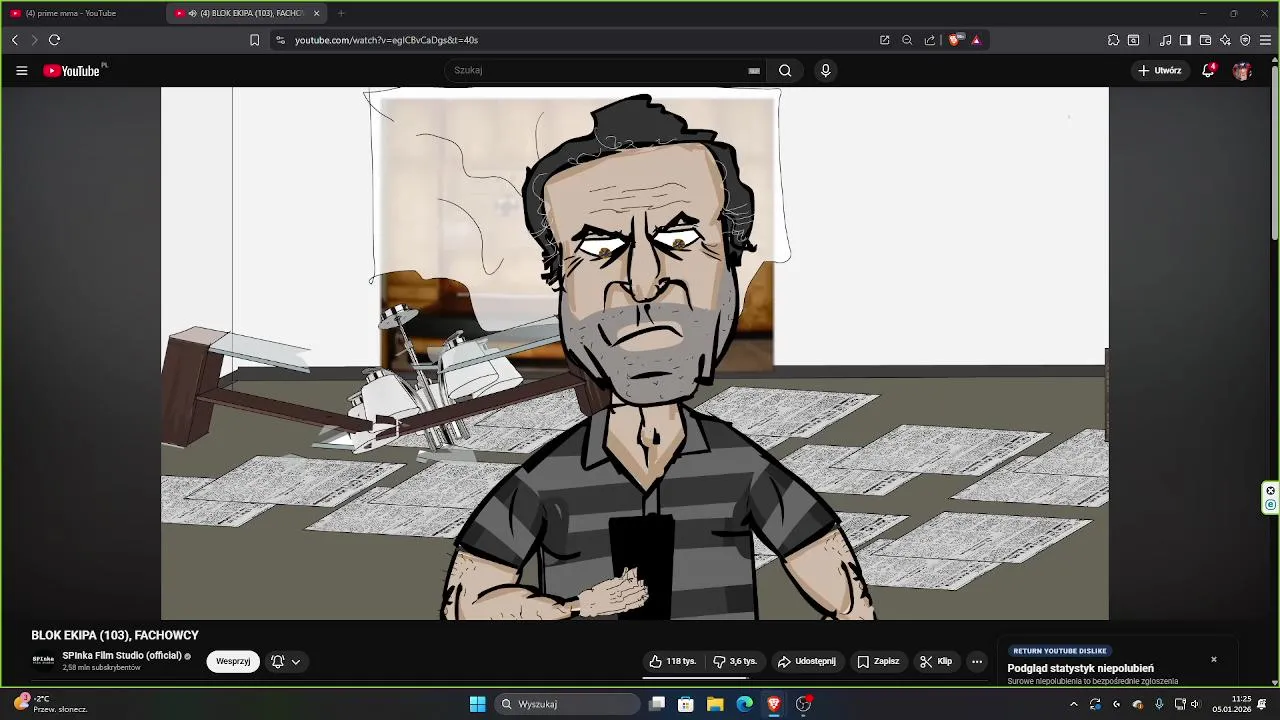
Task: Like the video with thumbs-up 118 tys.
Action: click(673, 661)
